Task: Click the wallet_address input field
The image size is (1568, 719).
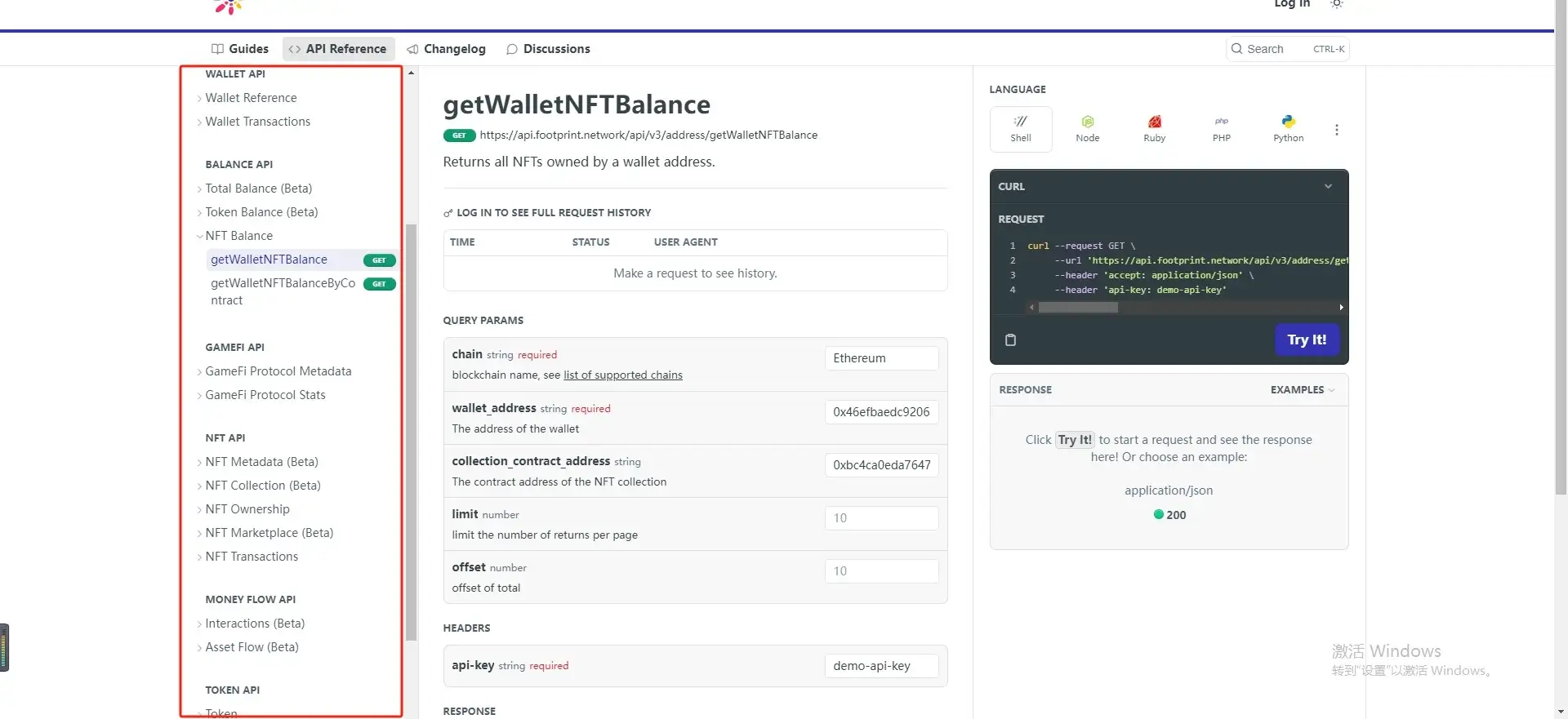Action: [880, 412]
